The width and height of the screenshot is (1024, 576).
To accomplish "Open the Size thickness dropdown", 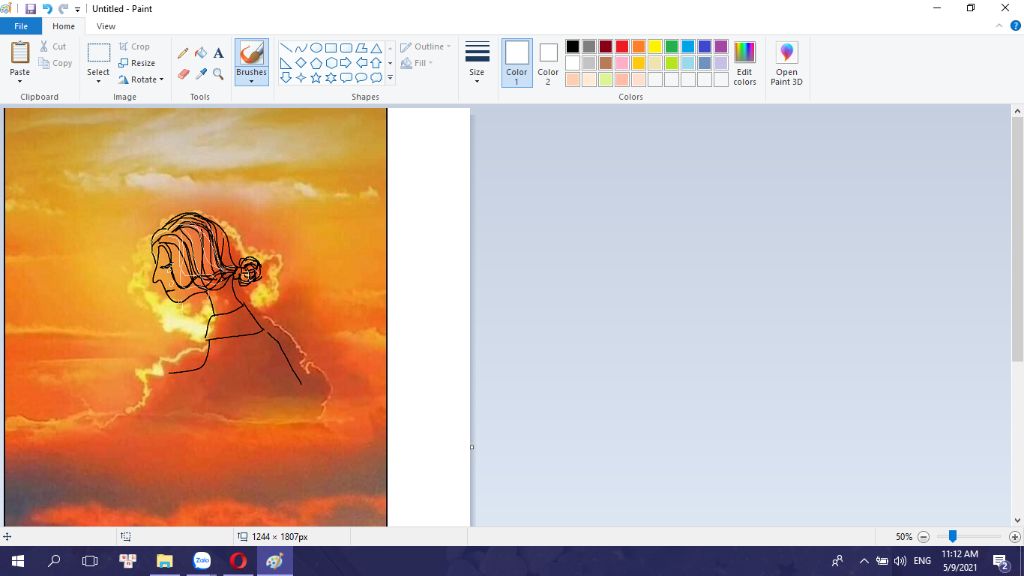I will 477,62.
